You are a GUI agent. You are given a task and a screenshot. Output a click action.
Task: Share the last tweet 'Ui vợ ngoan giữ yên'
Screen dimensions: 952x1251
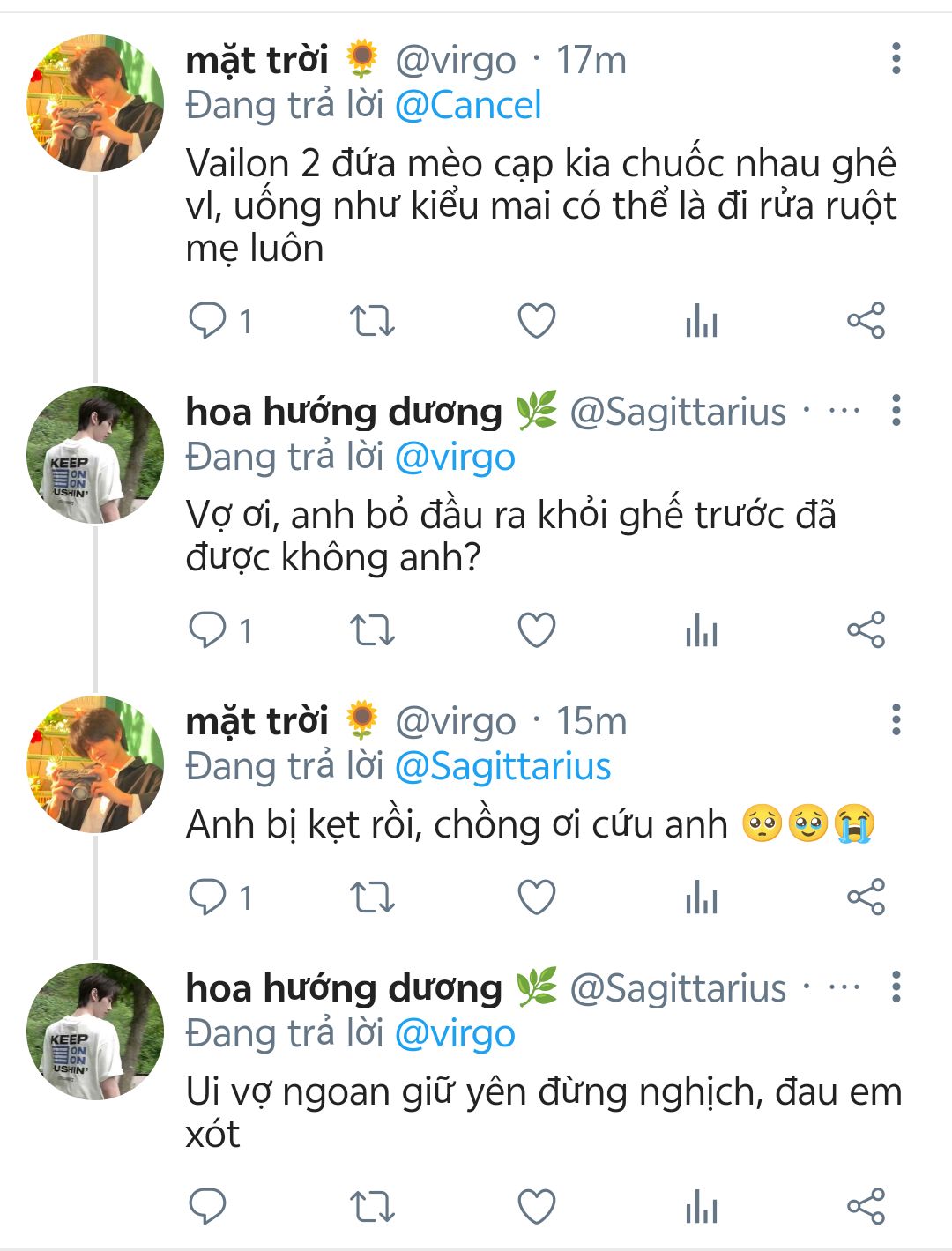click(x=866, y=1206)
